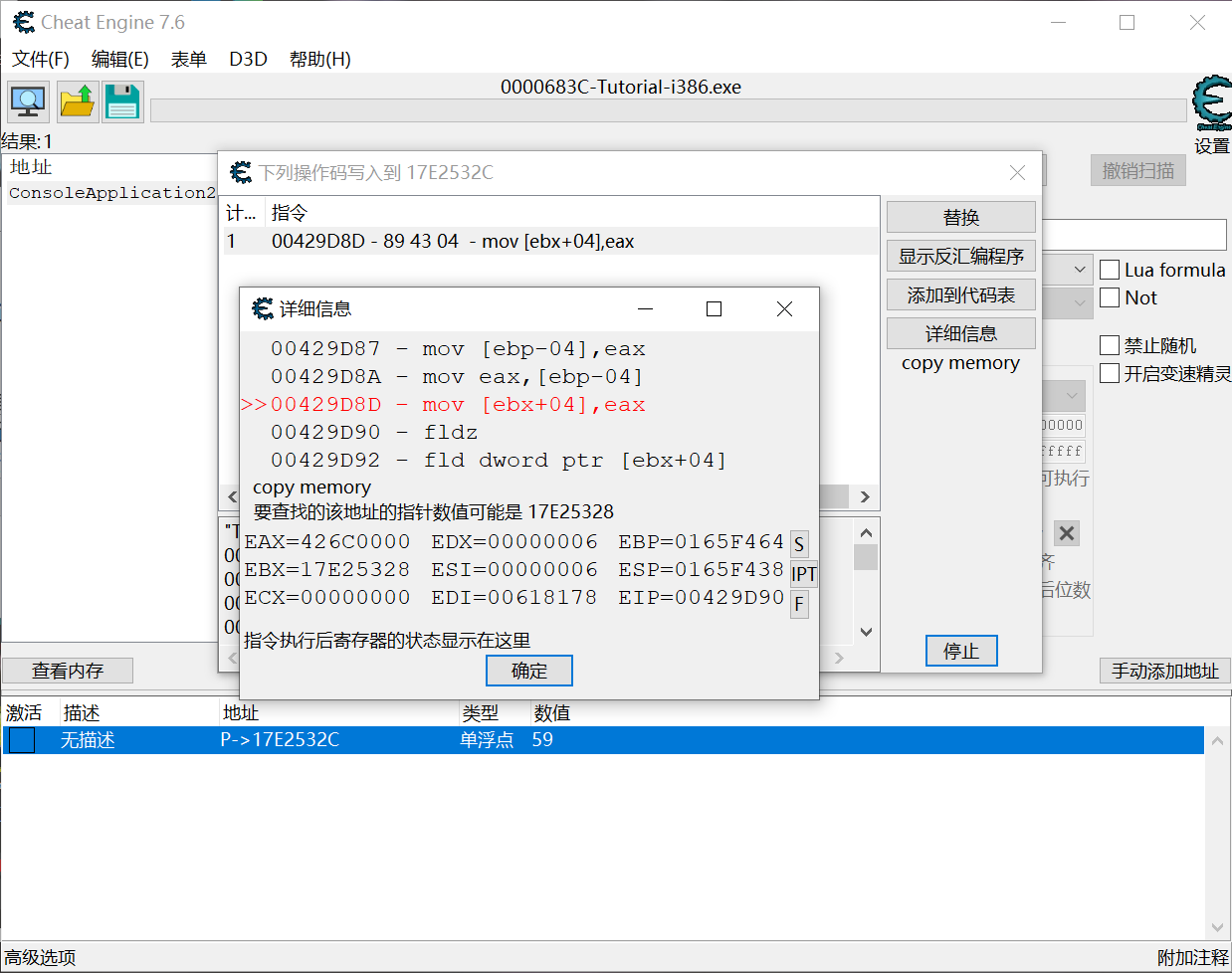Click the S button beside registers
This screenshot has width=1232, height=973.
tap(799, 544)
